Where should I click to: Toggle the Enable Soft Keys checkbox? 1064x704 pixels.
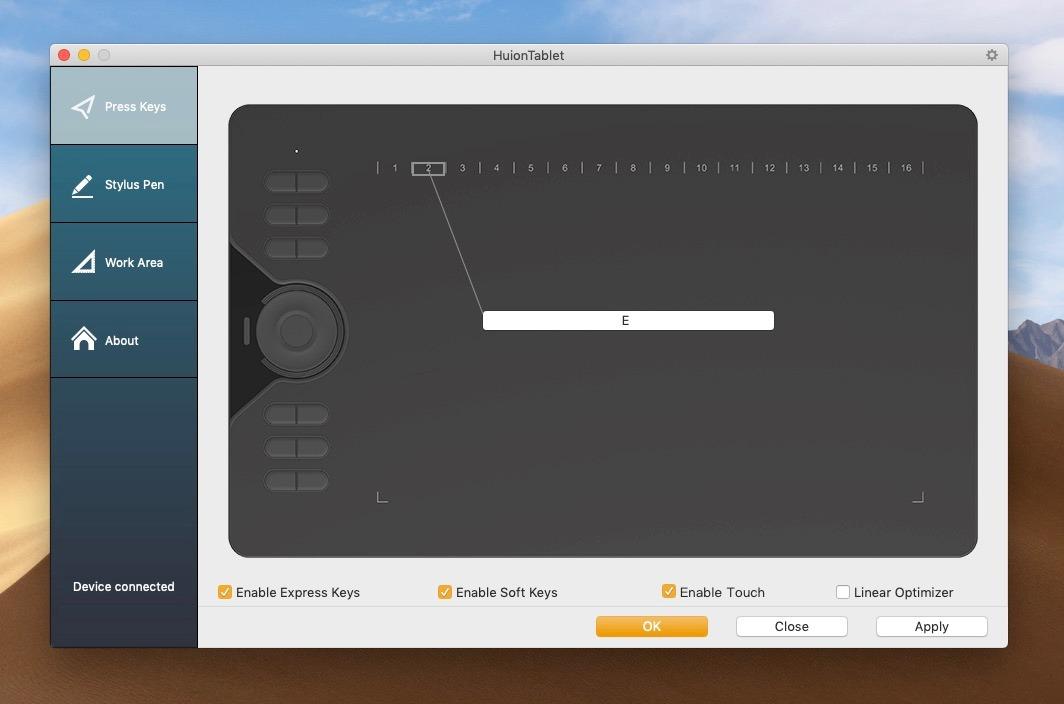445,592
